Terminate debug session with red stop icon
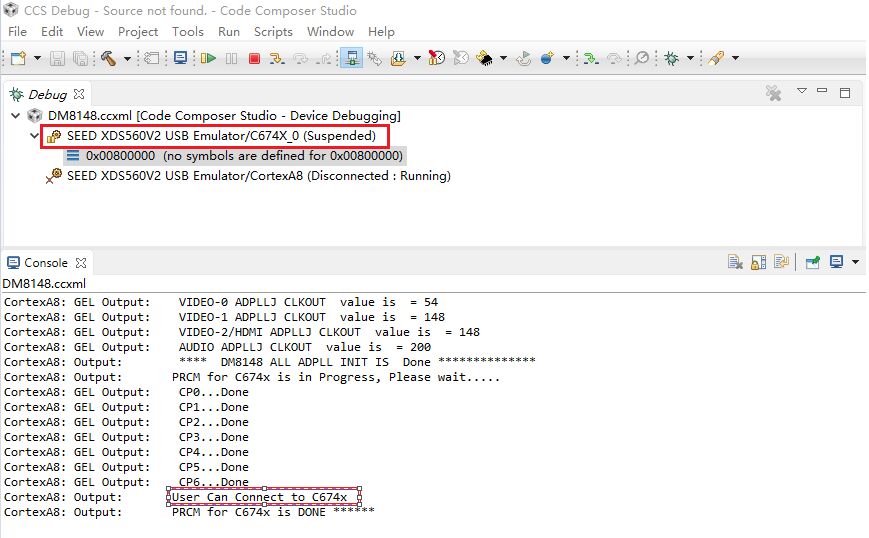Viewport: 869px width, 538px height. click(254, 58)
